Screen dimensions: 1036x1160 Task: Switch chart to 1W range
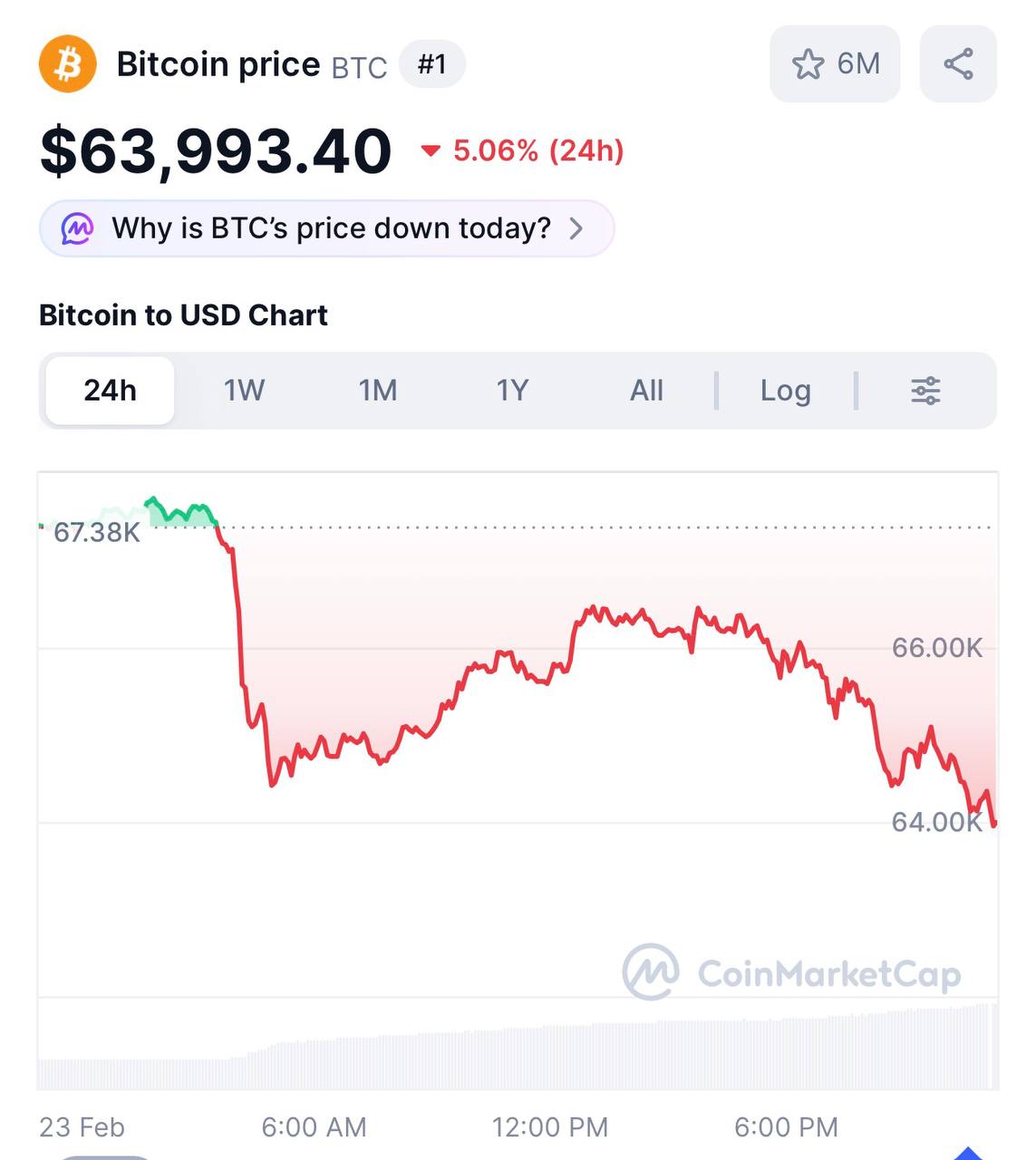click(244, 391)
